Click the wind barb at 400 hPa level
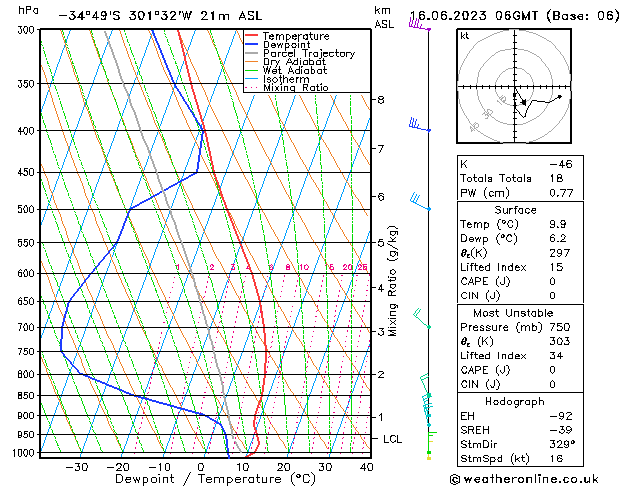The width and height of the screenshot is (629, 486). coord(418,126)
